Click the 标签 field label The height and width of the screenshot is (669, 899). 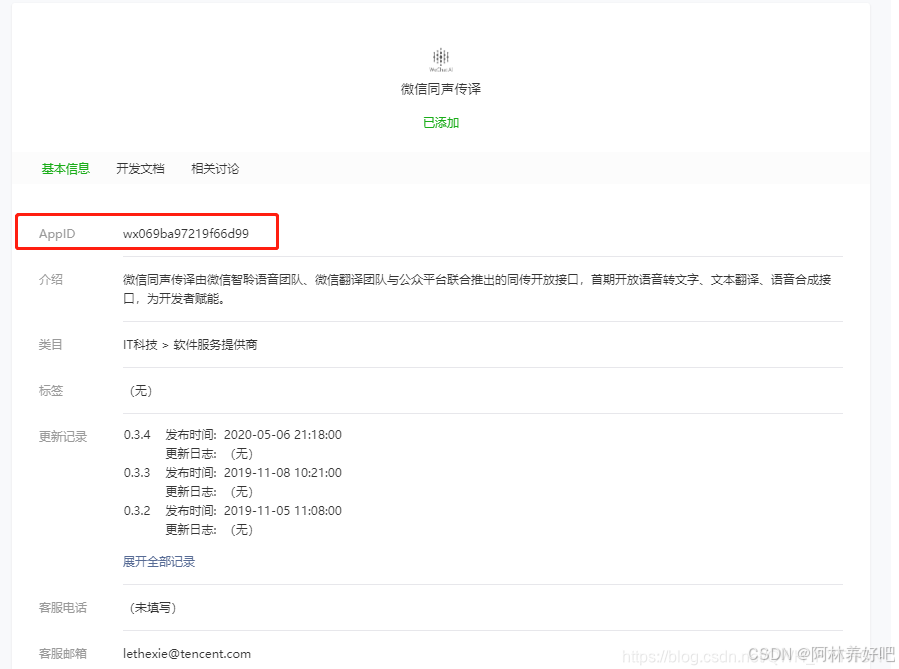[50, 390]
